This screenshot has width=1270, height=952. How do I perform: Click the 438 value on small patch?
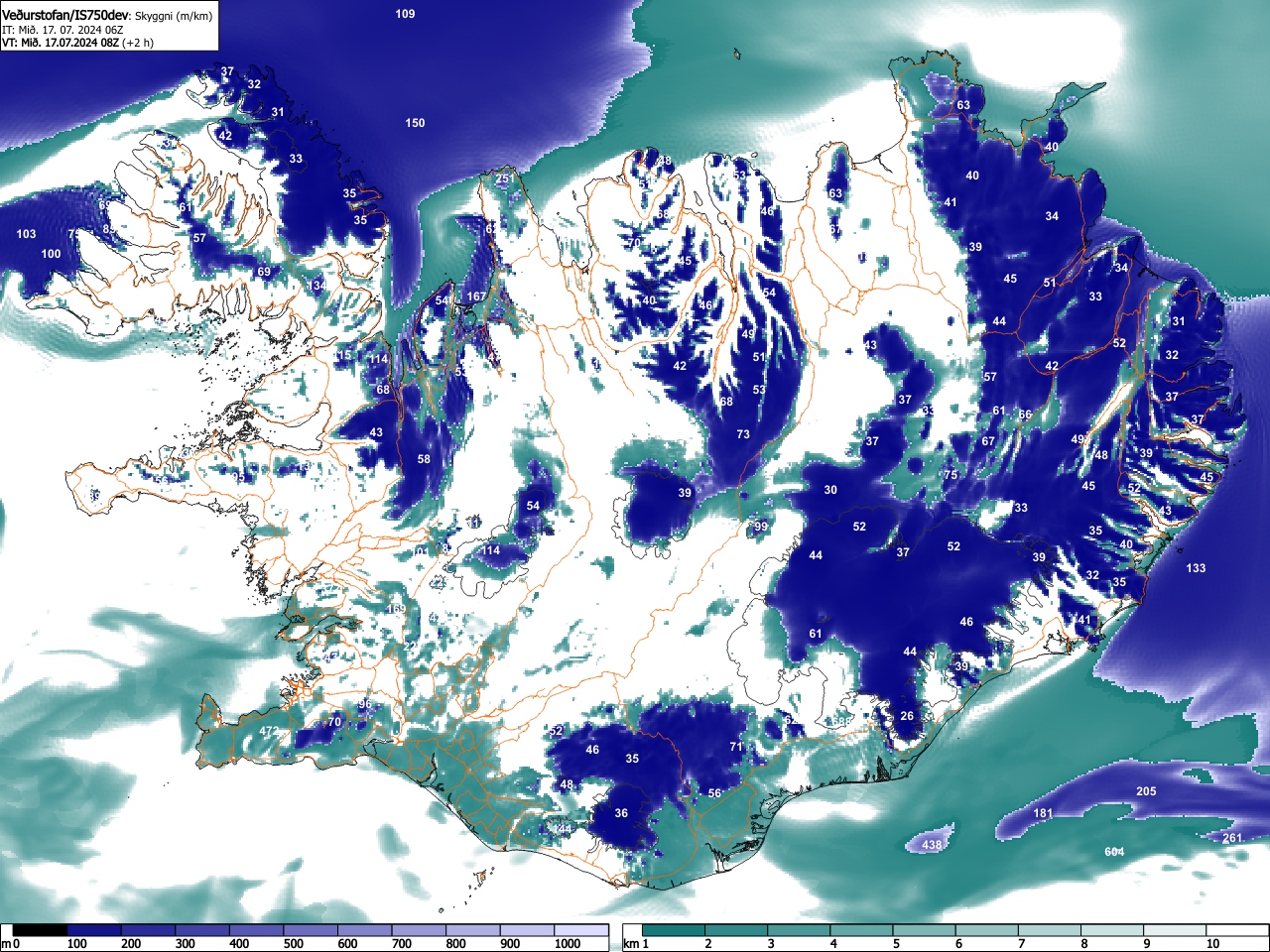(x=932, y=845)
